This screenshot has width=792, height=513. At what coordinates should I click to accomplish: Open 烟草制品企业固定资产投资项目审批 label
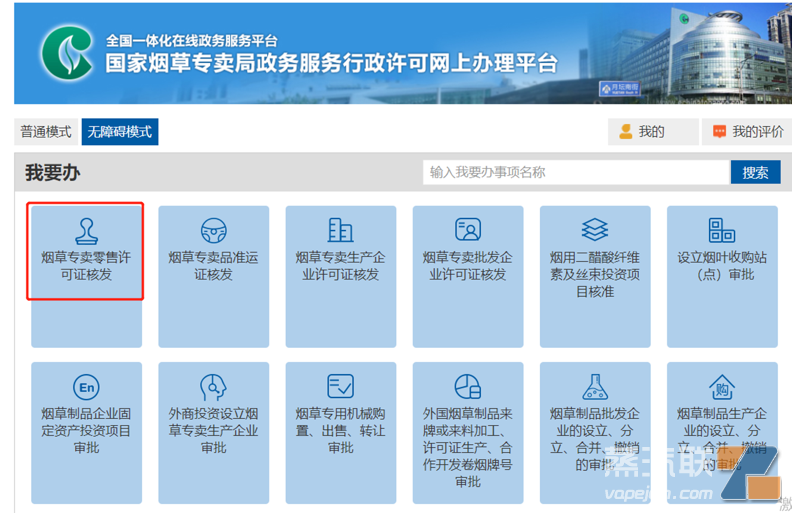[86, 431]
